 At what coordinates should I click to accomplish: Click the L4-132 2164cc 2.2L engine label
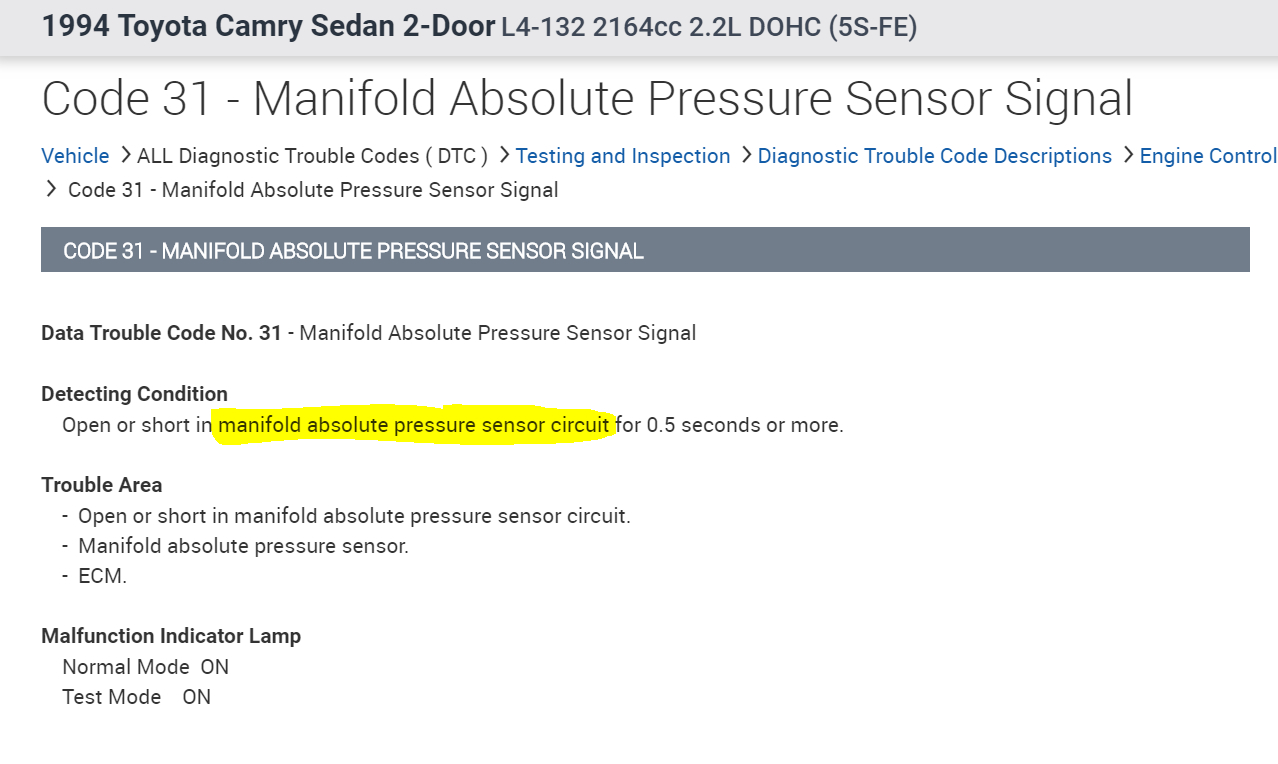pyautogui.click(x=708, y=27)
